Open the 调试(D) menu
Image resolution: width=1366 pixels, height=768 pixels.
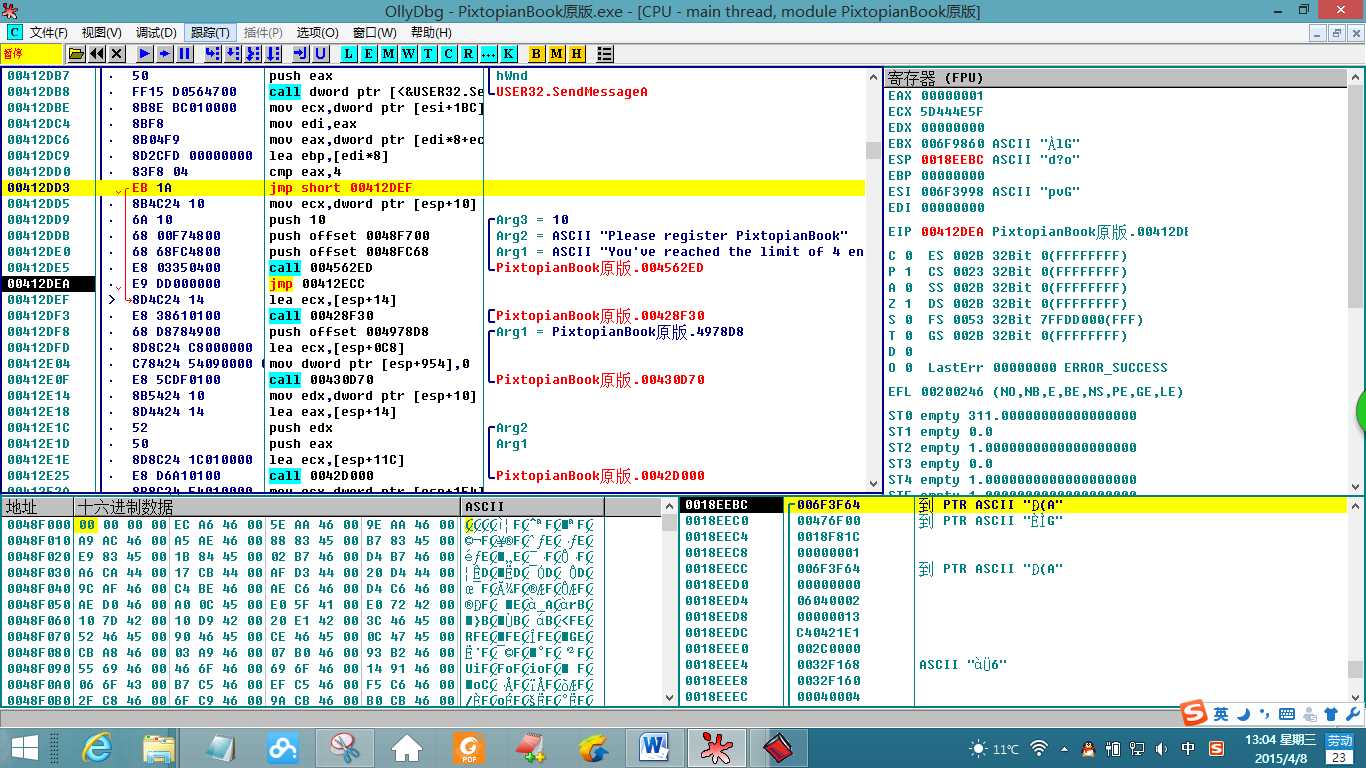tap(156, 33)
